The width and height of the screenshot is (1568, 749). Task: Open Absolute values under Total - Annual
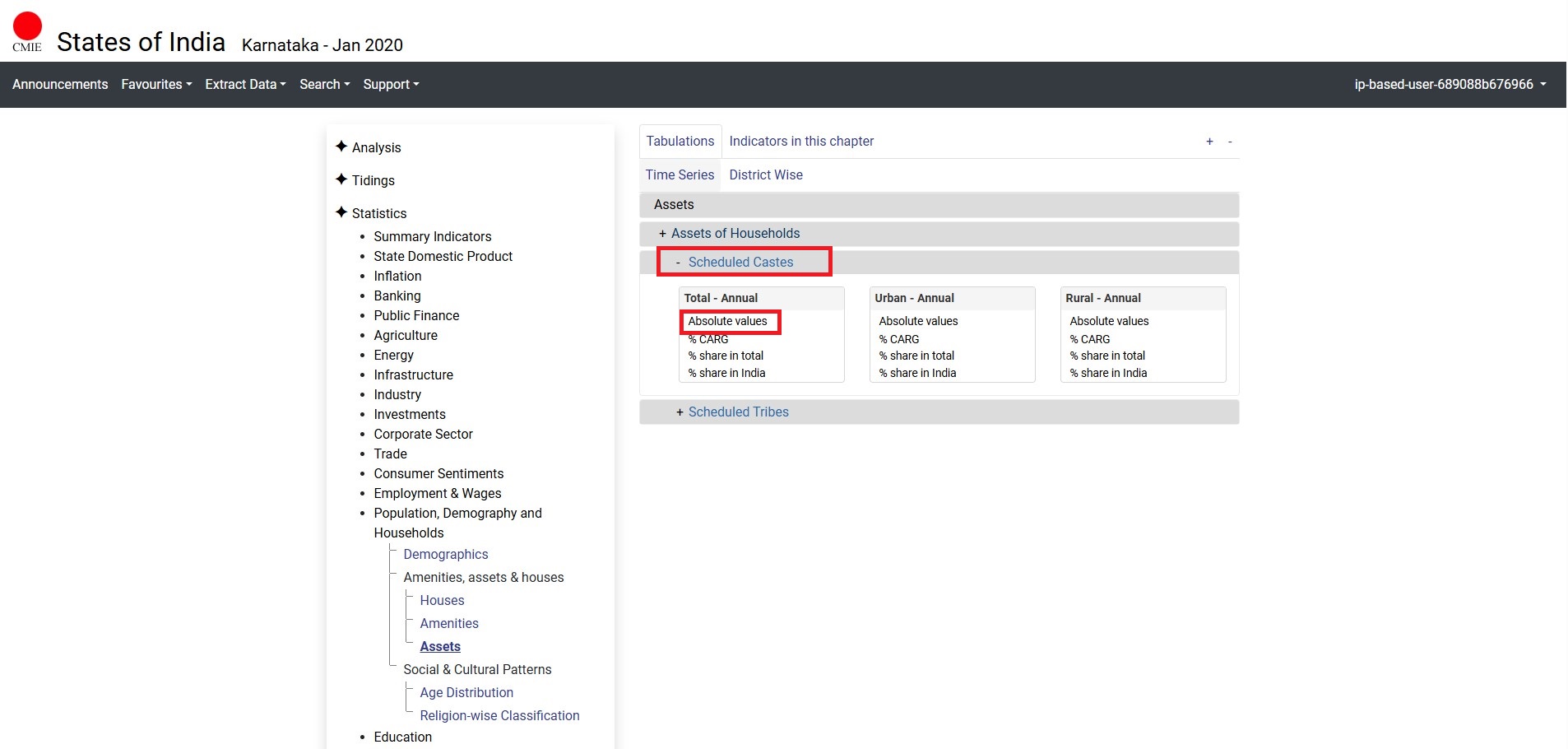pyautogui.click(x=727, y=322)
